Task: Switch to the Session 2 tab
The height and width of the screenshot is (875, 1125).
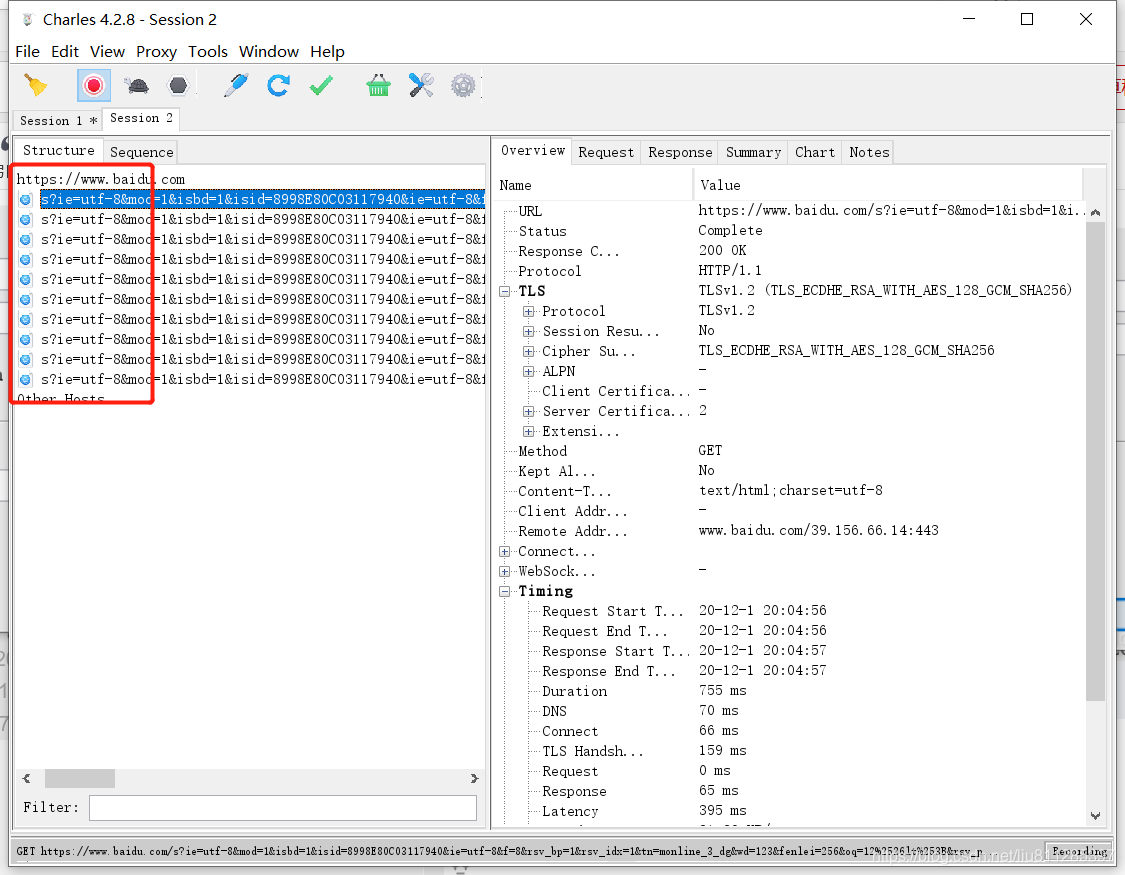Action: [141, 118]
